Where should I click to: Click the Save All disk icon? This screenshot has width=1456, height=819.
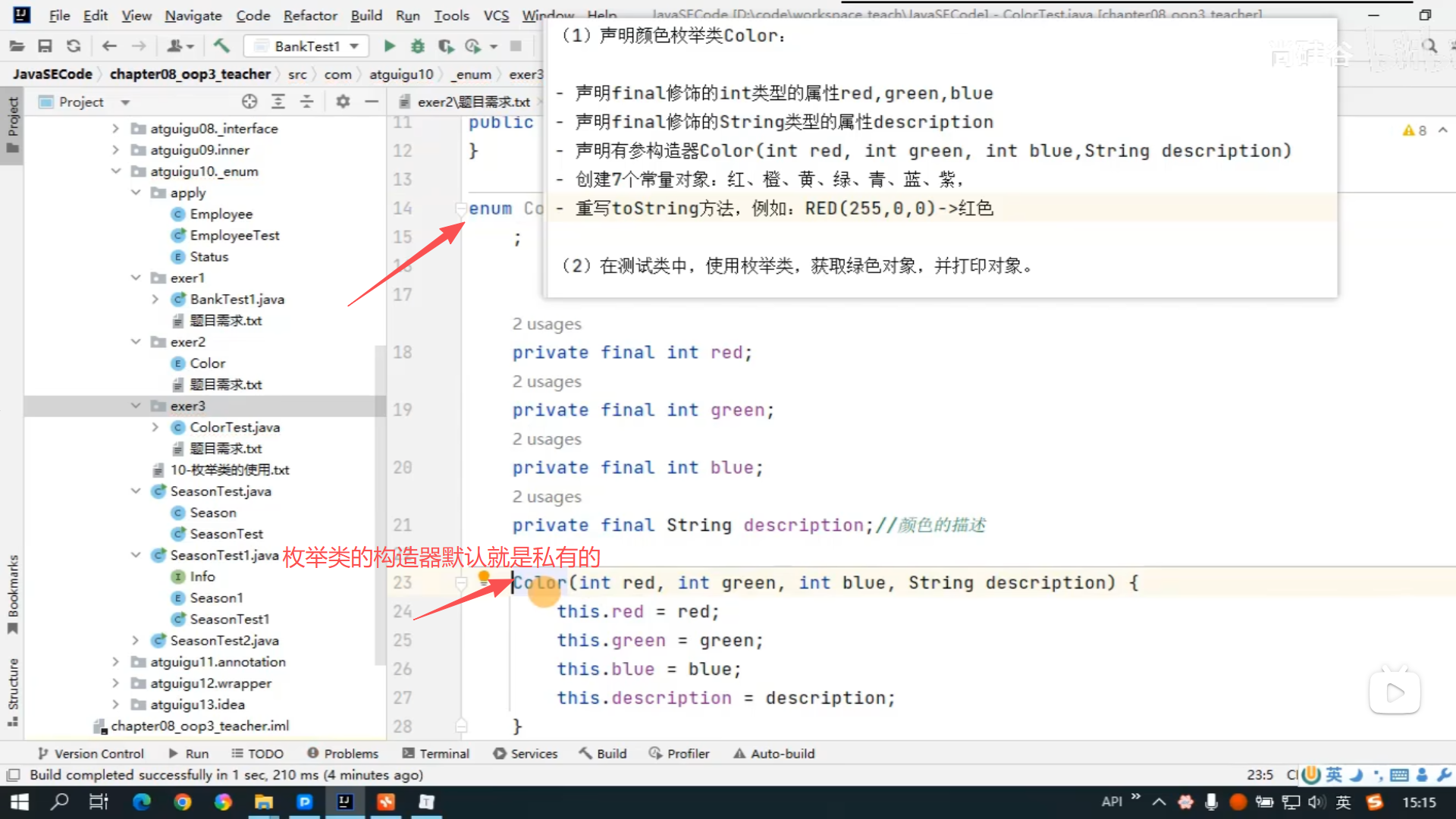pyautogui.click(x=45, y=46)
